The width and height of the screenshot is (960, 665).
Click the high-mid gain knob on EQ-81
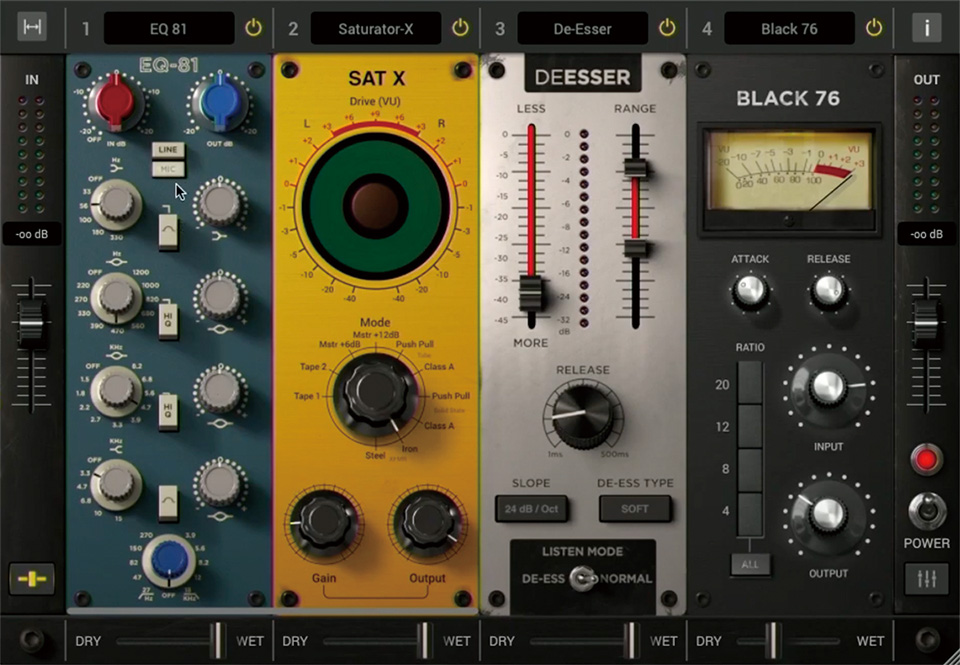pyautogui.click(x=219, y=391)
